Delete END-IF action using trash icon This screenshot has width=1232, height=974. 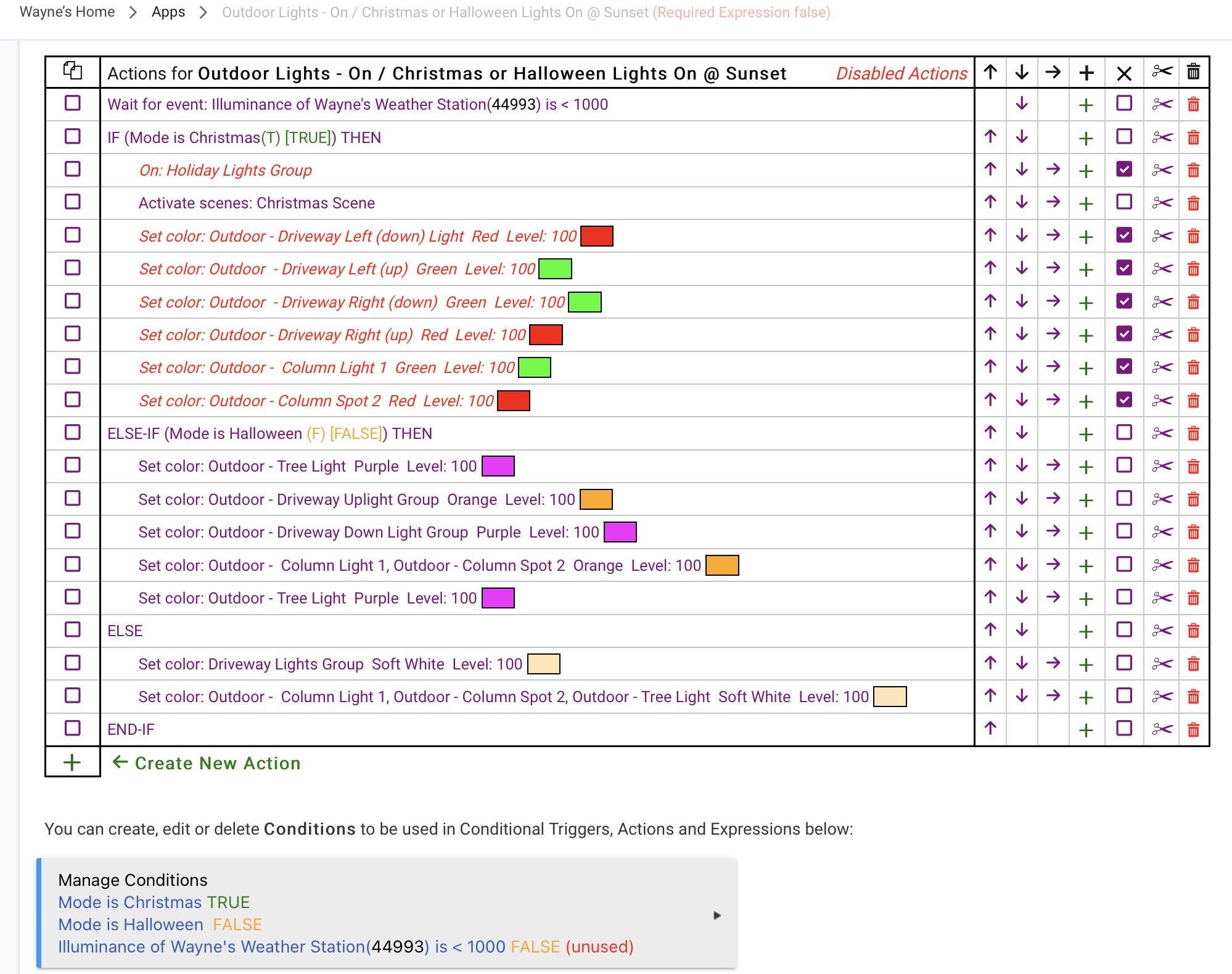[x=1193, y=730]
